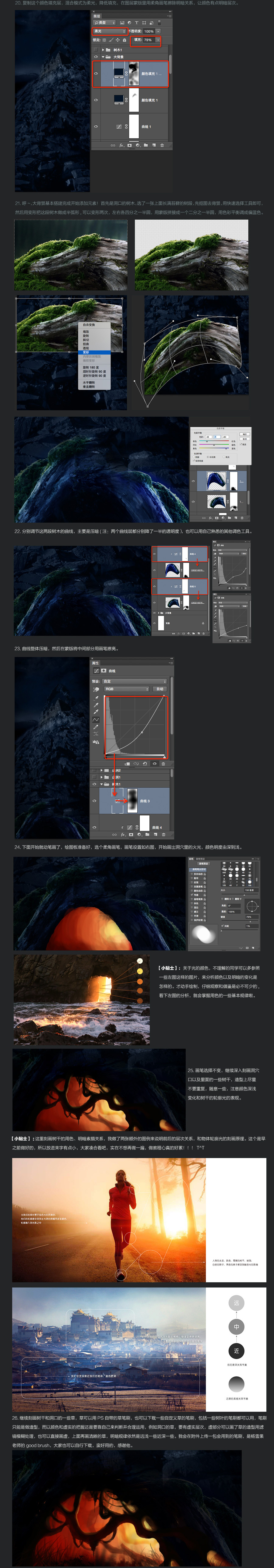Select the draw curve pencil tool
This screenshot has height=1568, width=274.
coord(96,727)
